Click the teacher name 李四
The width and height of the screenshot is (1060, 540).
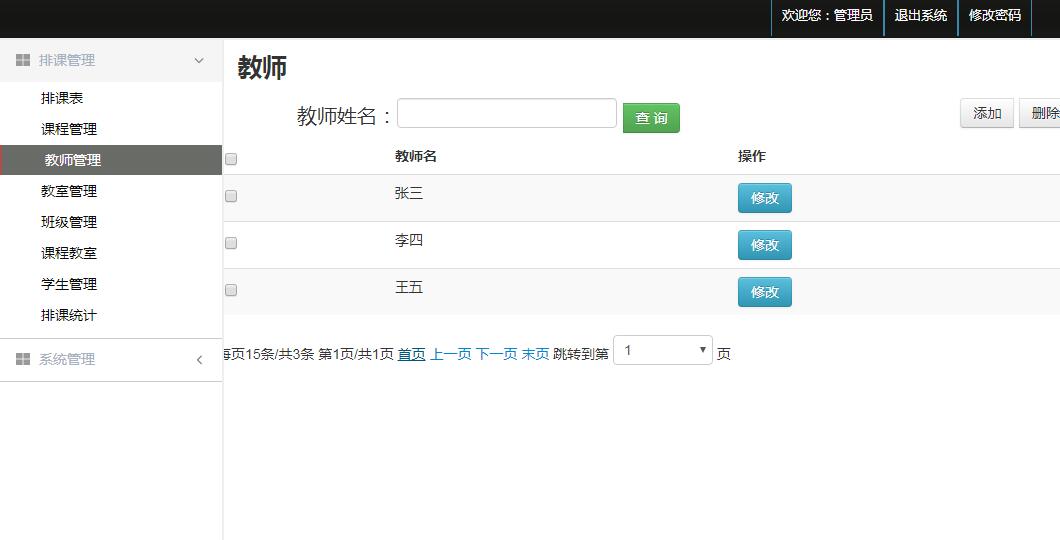coord(409,240)
